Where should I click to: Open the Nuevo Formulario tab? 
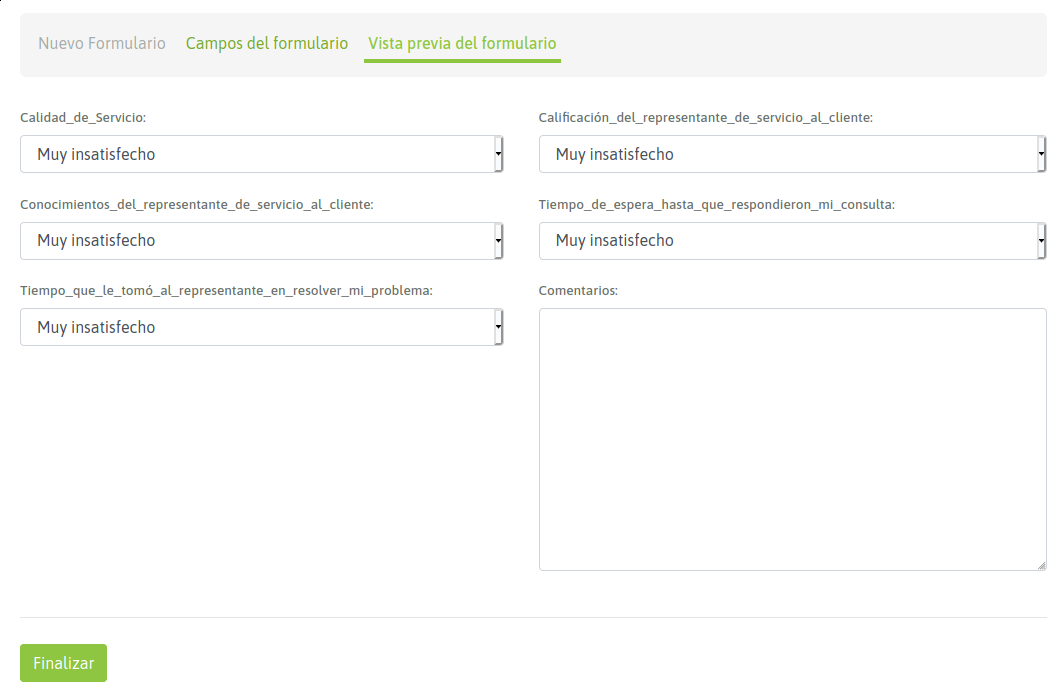click(102, 43)
